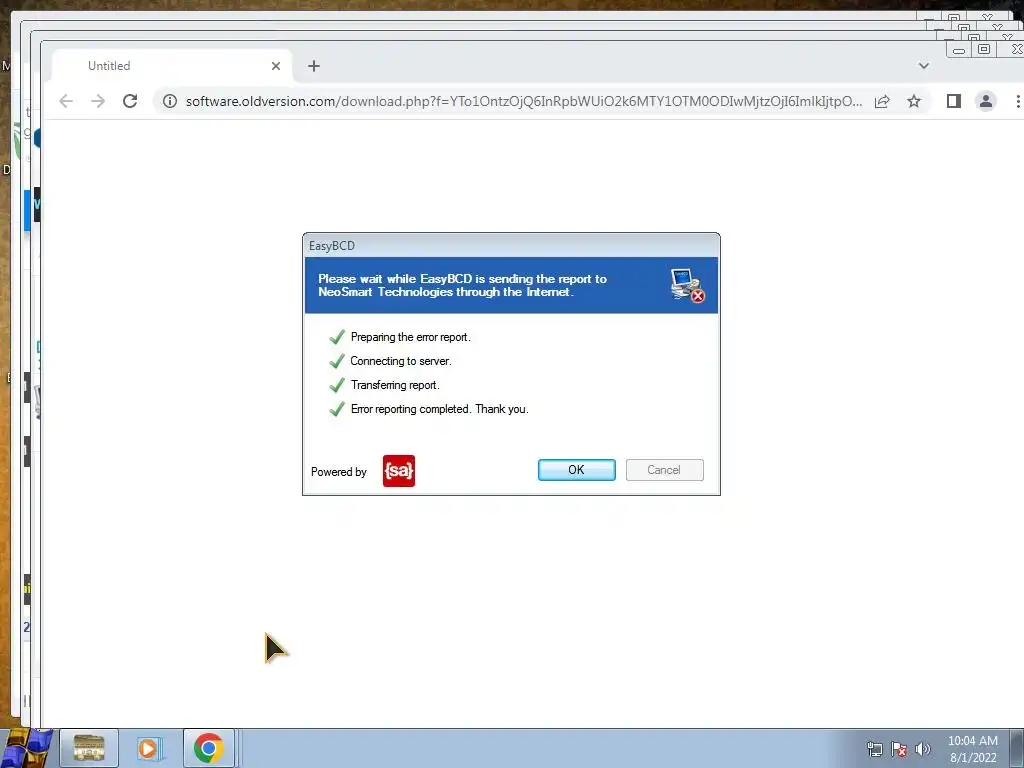Bookmark this tab with the star icon

pos(914,101)
